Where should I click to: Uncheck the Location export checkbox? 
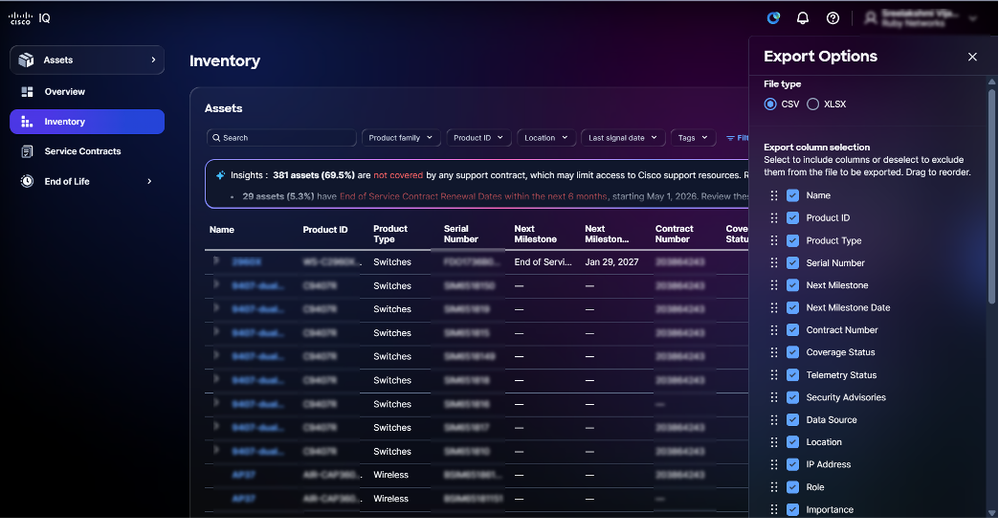(793, 442)
